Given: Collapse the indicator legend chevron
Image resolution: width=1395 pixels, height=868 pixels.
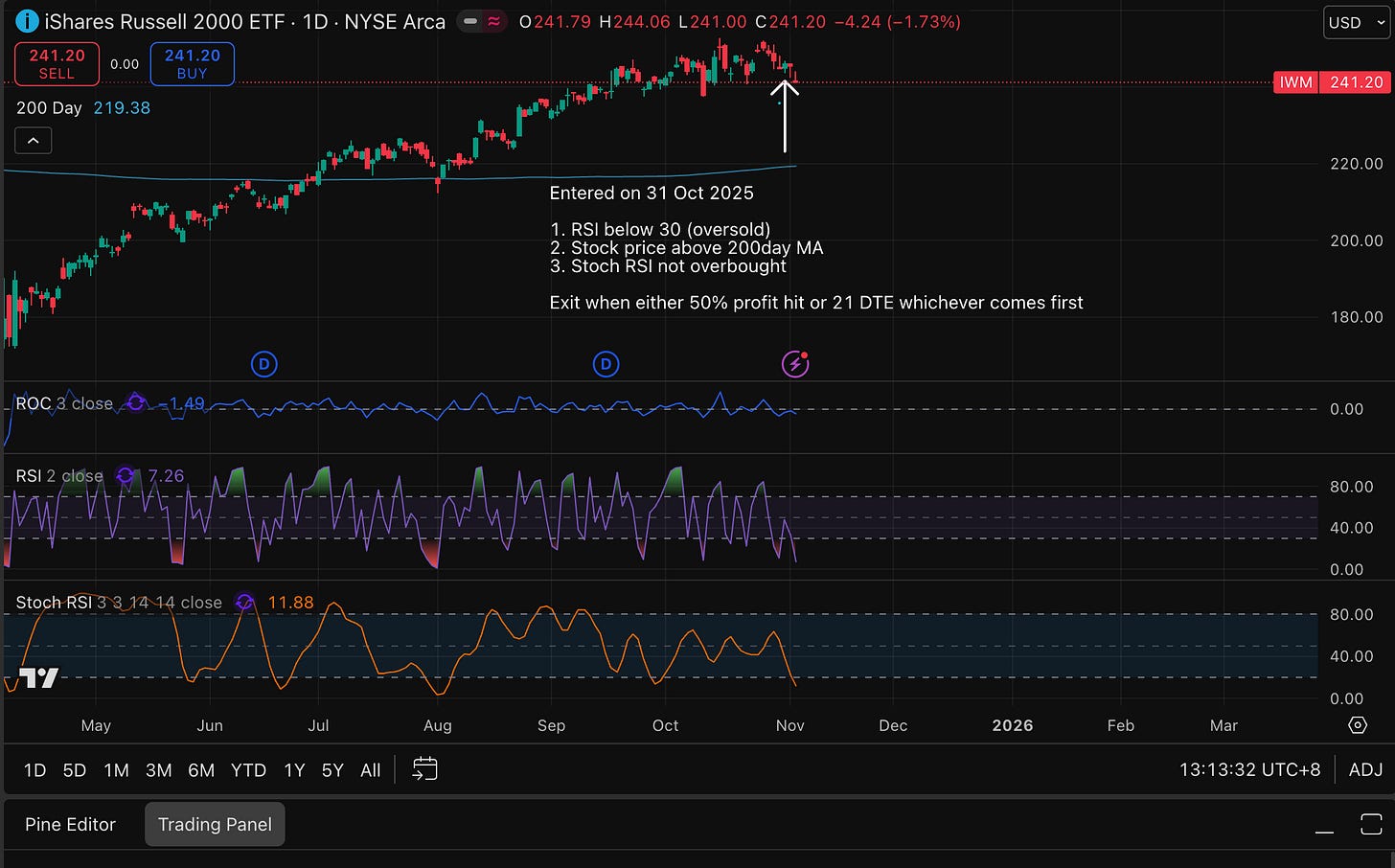Looking at the screenshot, I should point(34,141).
